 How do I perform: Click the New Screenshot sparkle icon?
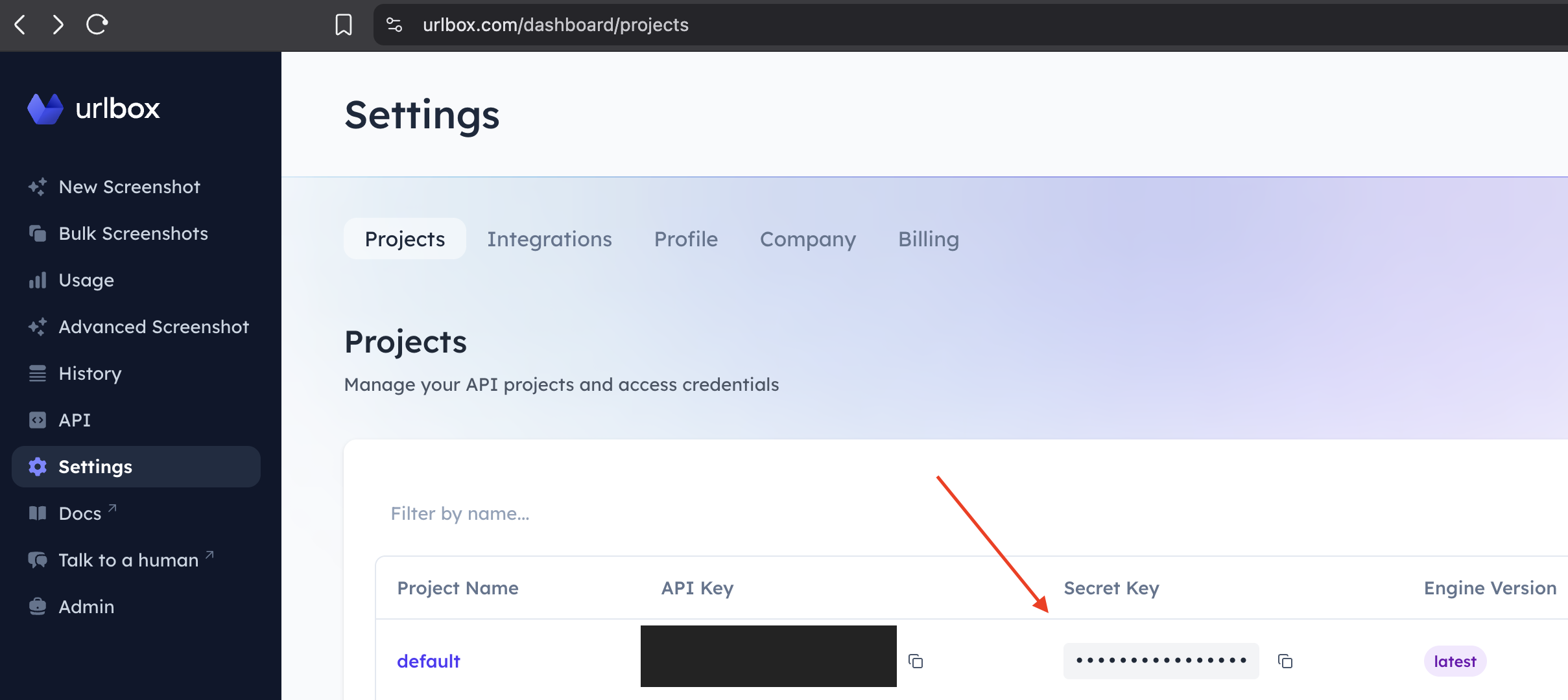tap(38, 187)
